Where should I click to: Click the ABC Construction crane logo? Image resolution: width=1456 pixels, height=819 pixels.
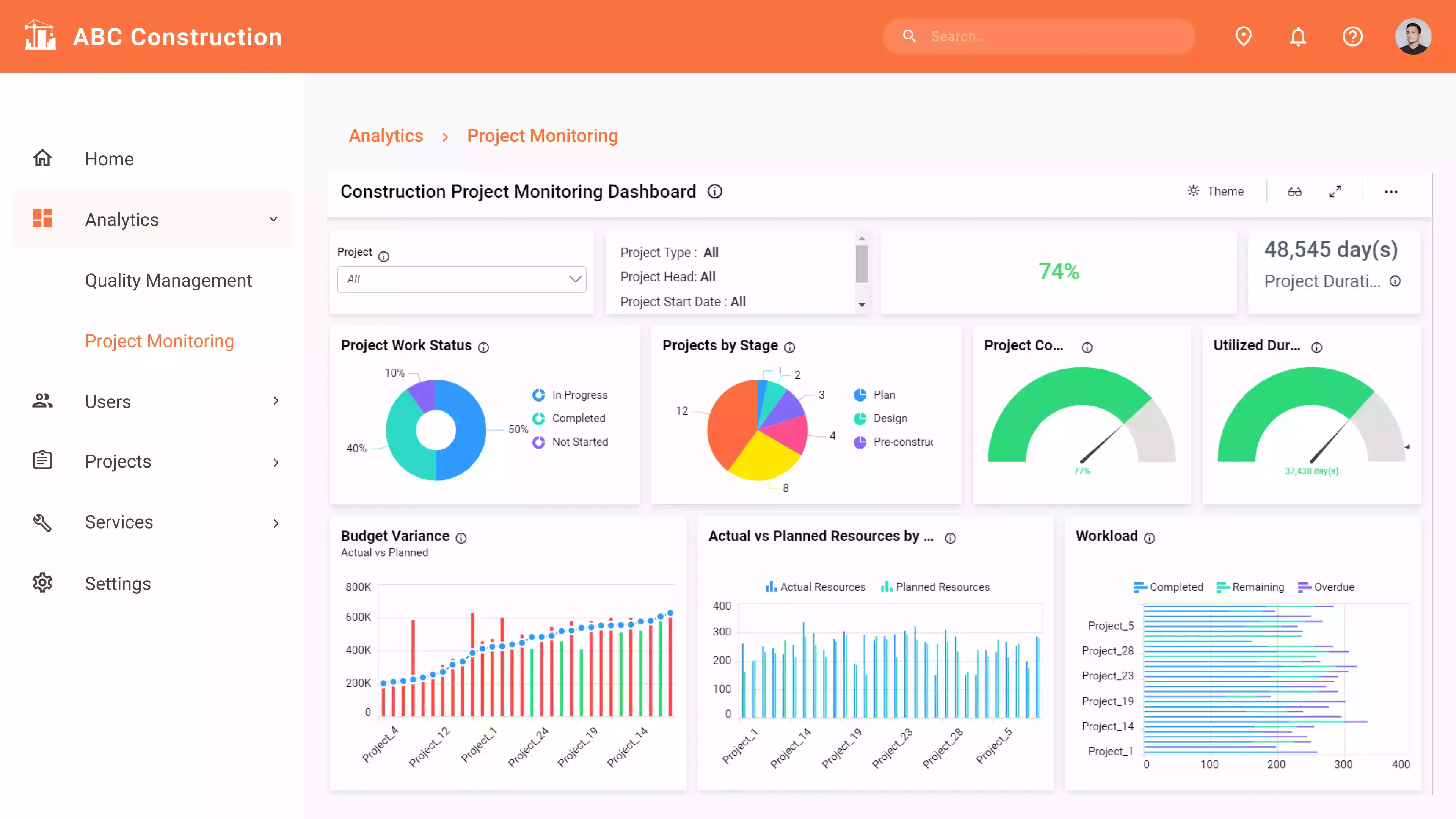[40, 36]
